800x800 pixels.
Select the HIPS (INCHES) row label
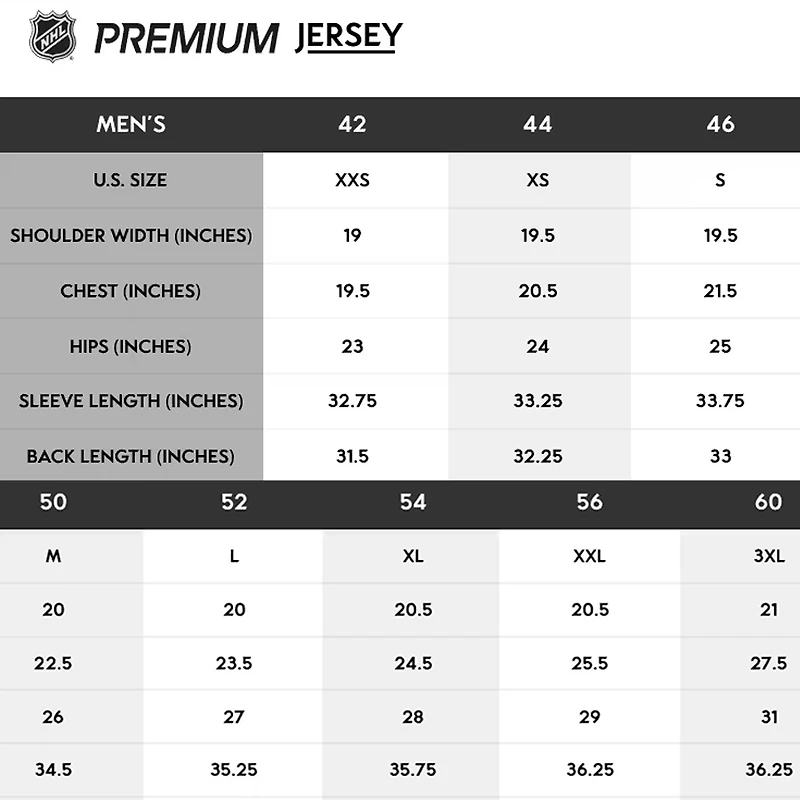(131, 346)
